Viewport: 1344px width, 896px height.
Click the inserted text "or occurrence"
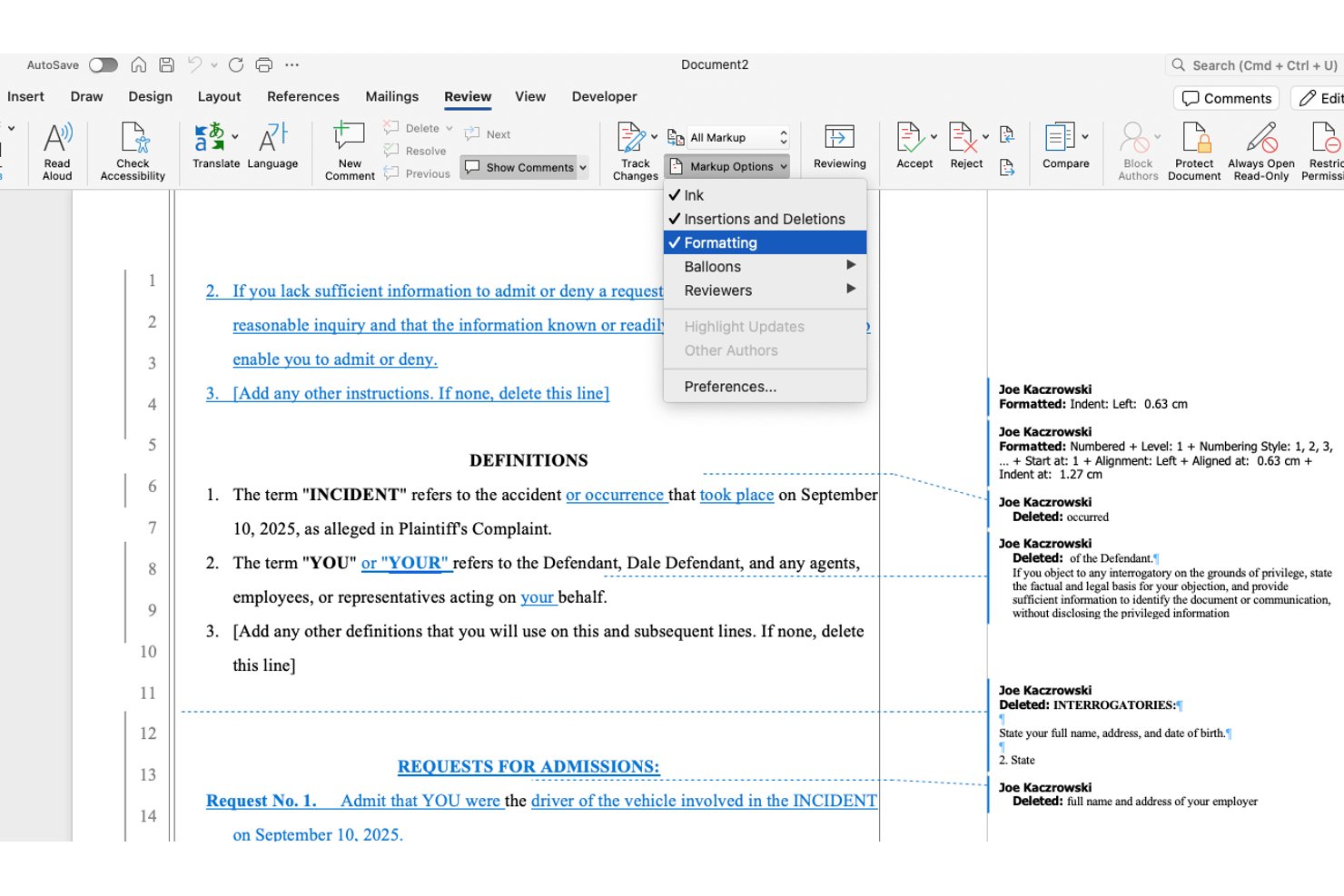615,495
